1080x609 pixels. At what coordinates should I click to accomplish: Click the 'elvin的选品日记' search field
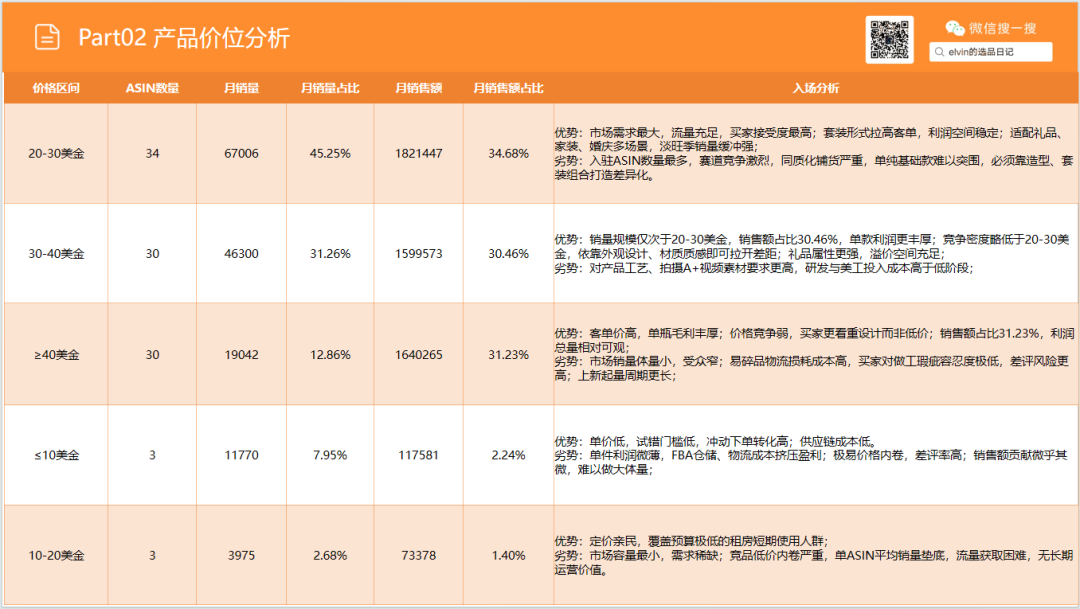tap(990, 52)
